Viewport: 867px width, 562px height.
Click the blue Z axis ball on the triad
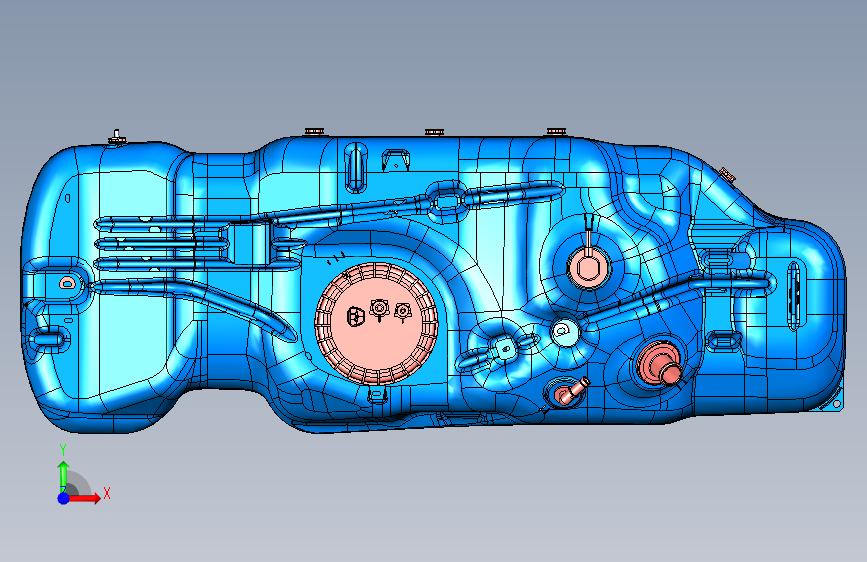63,498
